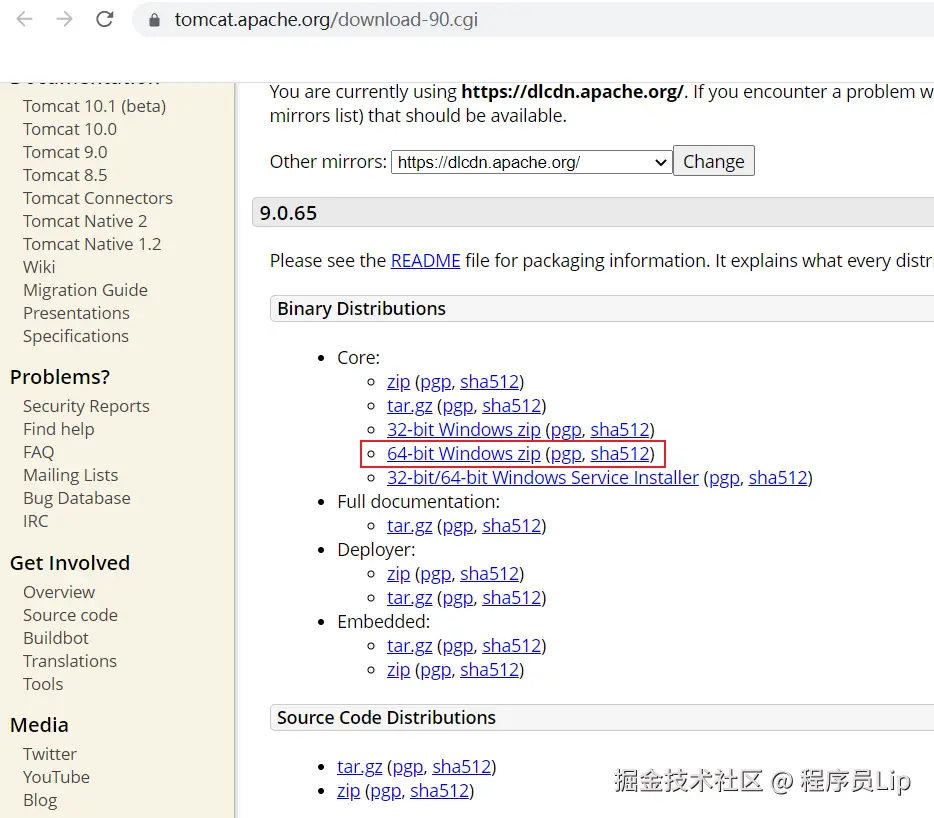Open Tomcat 10.1 (beta) sidebar link
The height and width of the screenshot is (818, 934).
tap(94, 106)
